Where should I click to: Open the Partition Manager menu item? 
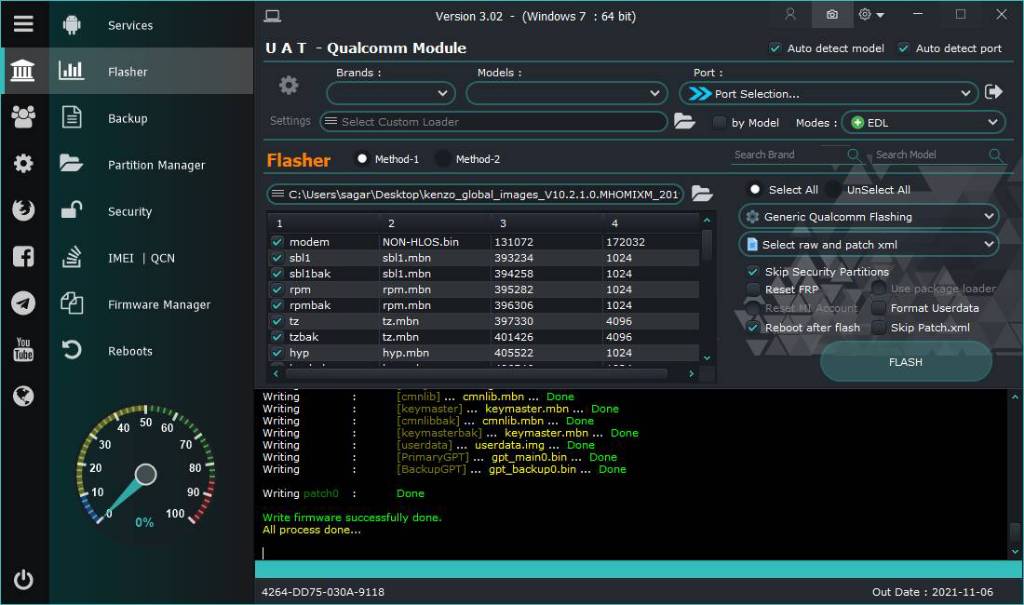156,165
